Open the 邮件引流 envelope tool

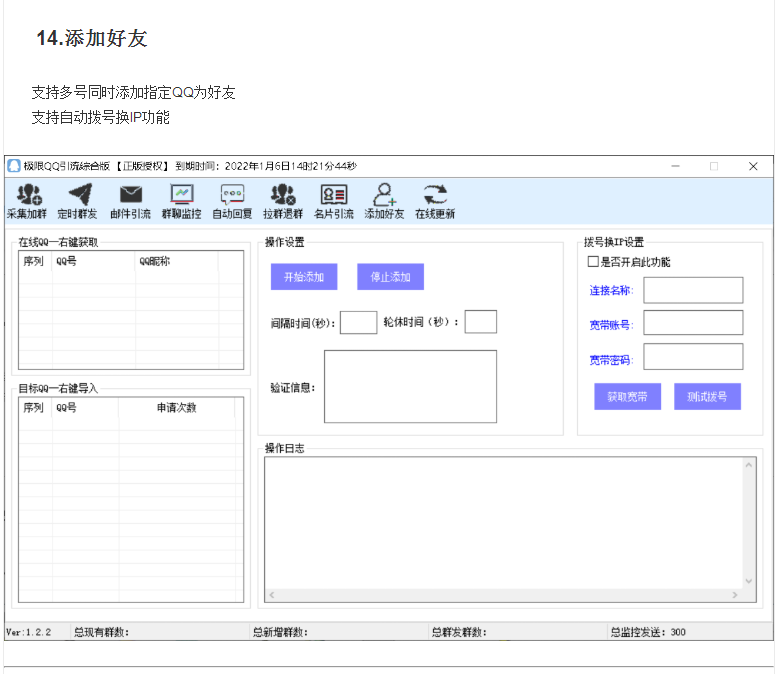point(130,201)
